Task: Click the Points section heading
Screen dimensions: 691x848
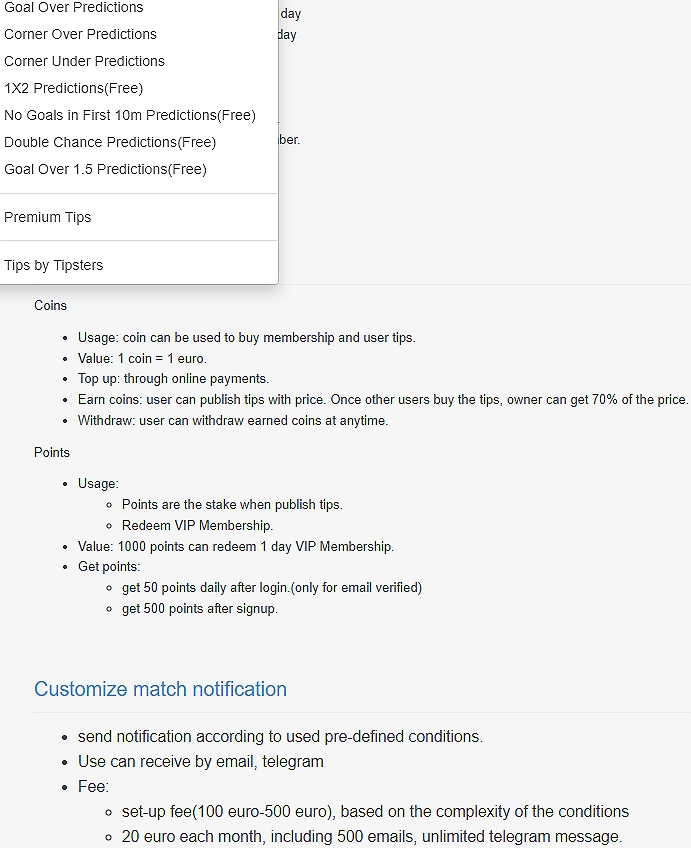Action: (x=52, y=452)
